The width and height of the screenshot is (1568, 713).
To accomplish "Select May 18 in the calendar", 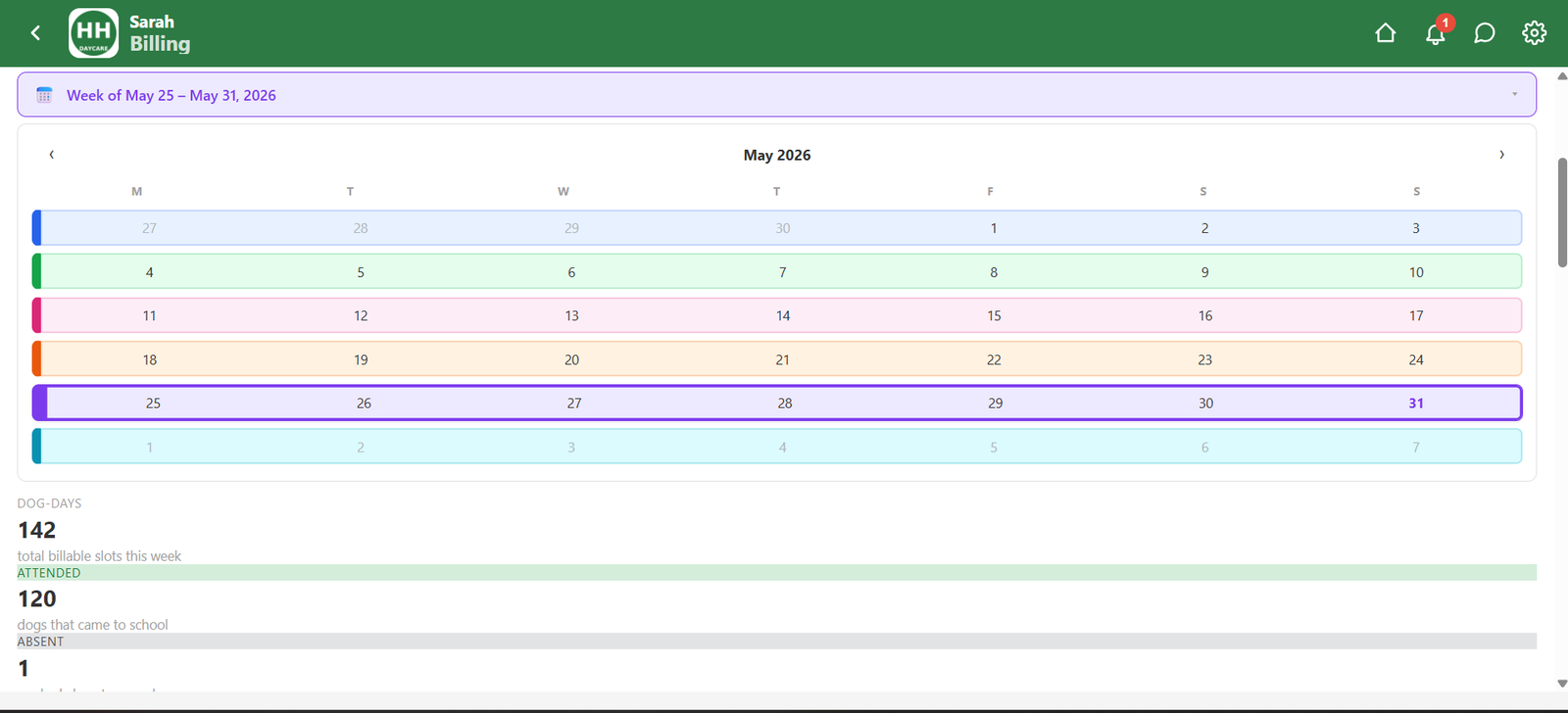I will [149, 359].
